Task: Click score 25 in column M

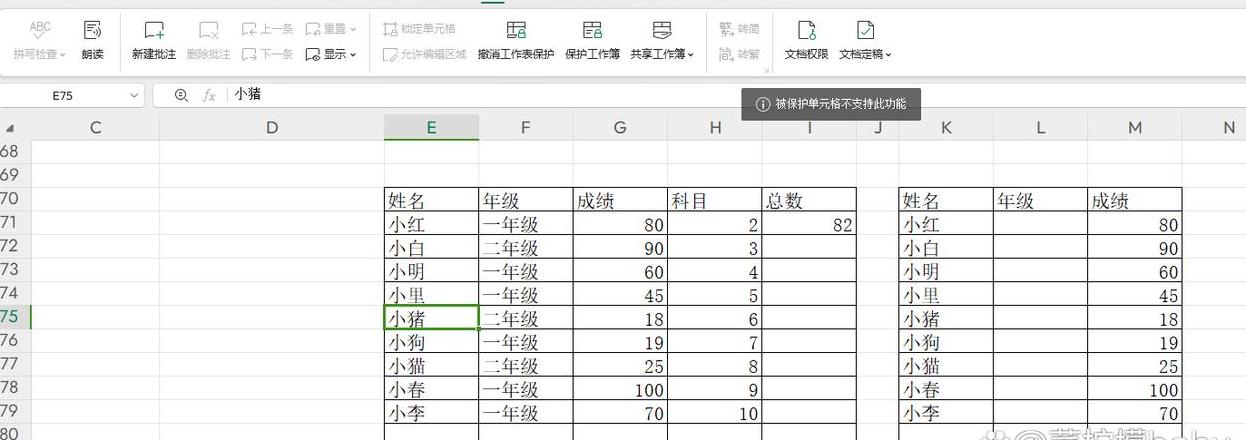Action: click(1134, 364)
